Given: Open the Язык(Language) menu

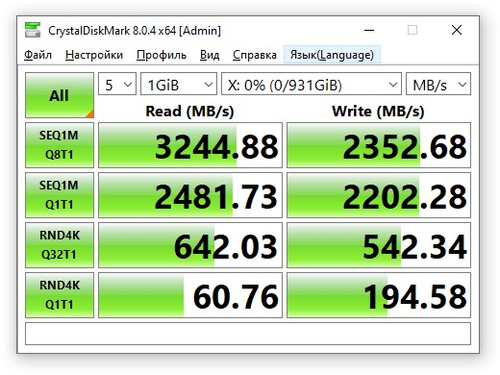Looking at the screenshot, I should coord(332,55).
